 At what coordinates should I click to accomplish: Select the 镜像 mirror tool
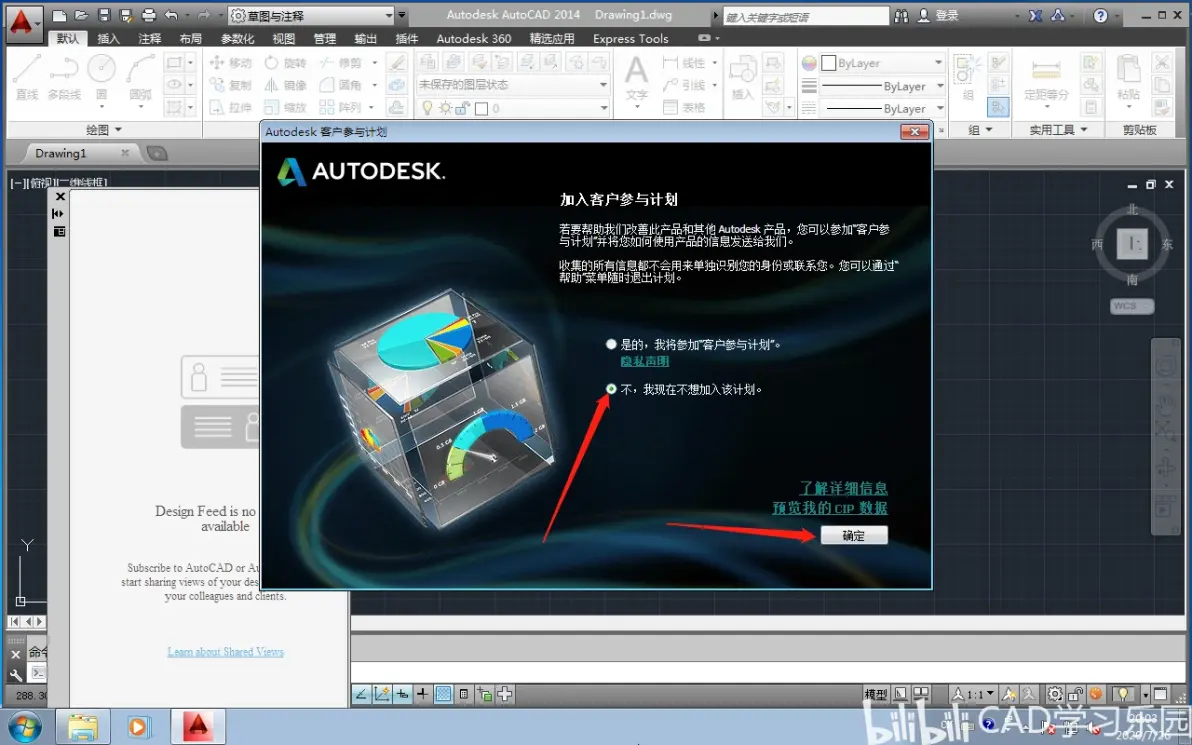click(x=285, y=85)
